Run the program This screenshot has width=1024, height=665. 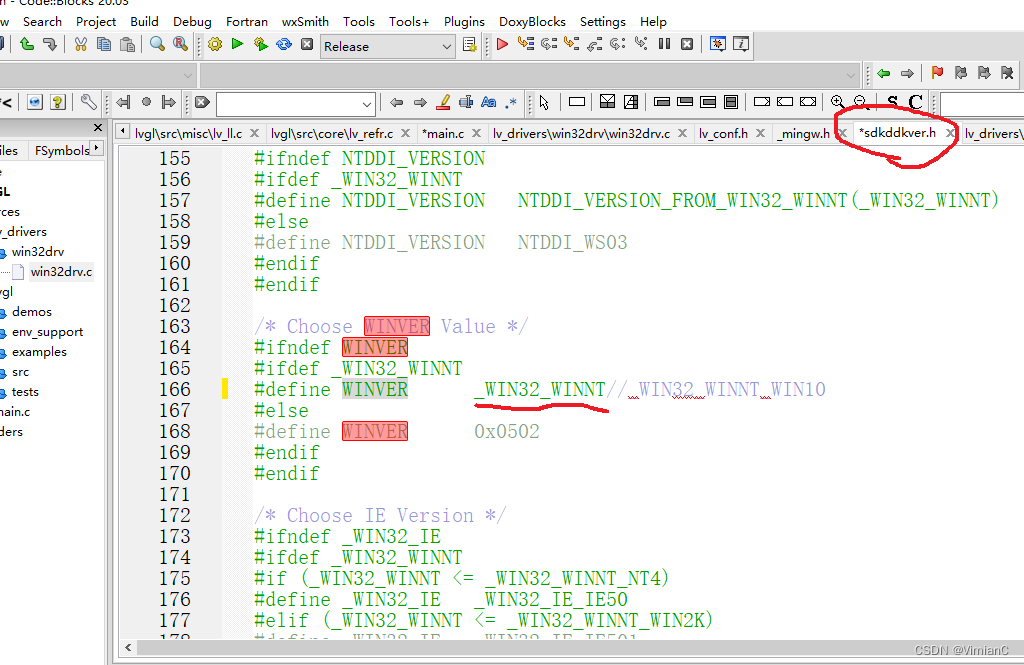237,44
